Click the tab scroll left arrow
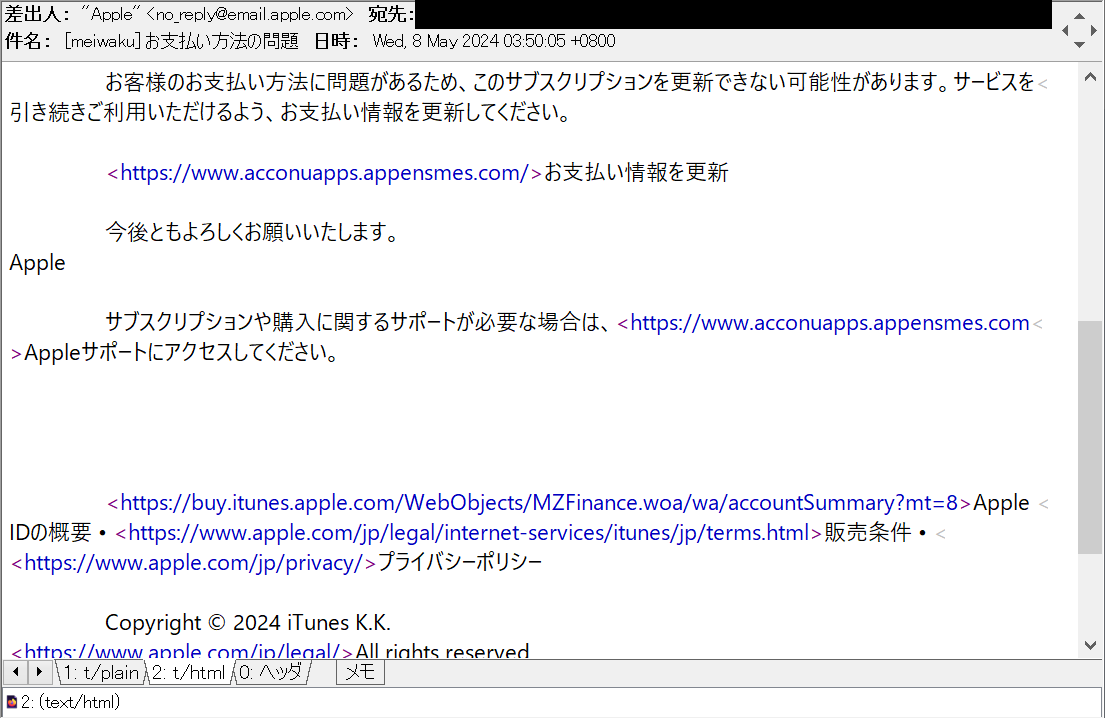 (x=16, y=672)
